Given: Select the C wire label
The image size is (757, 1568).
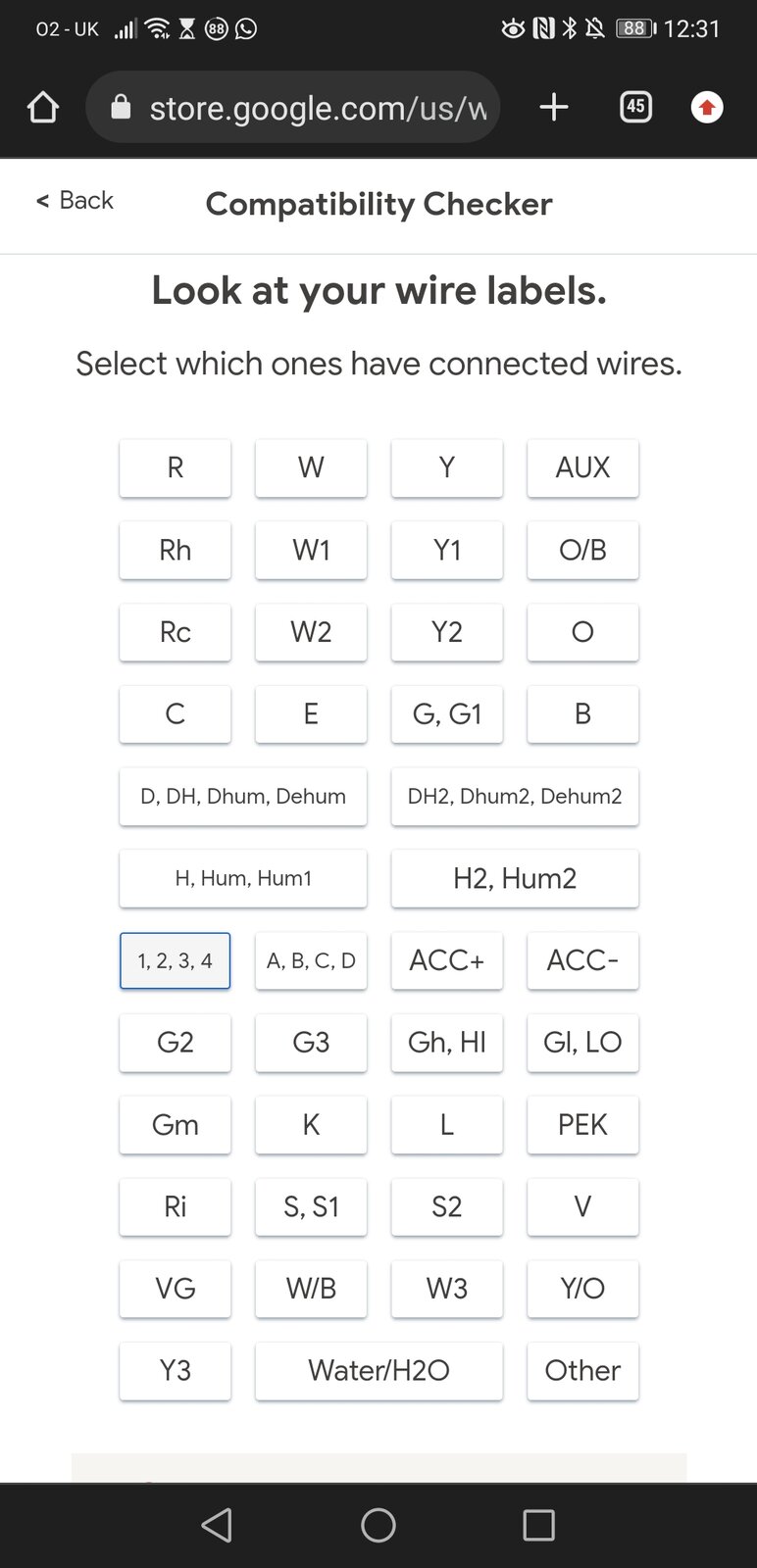Looking at the screenshot, I should pyautogui.click(x=176, y=714).
